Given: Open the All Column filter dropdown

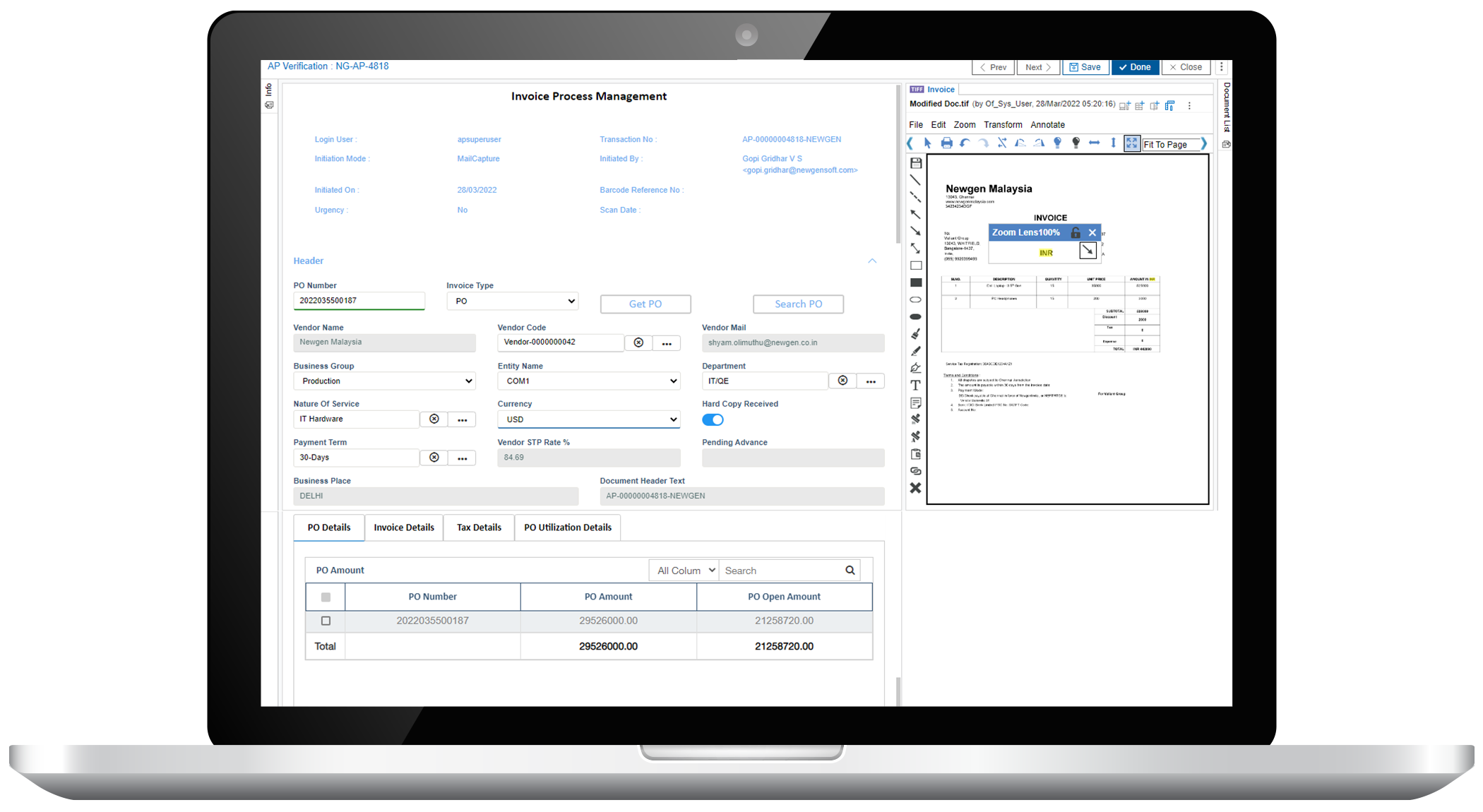Looking at the screenshot, I should tap(684, 571).
